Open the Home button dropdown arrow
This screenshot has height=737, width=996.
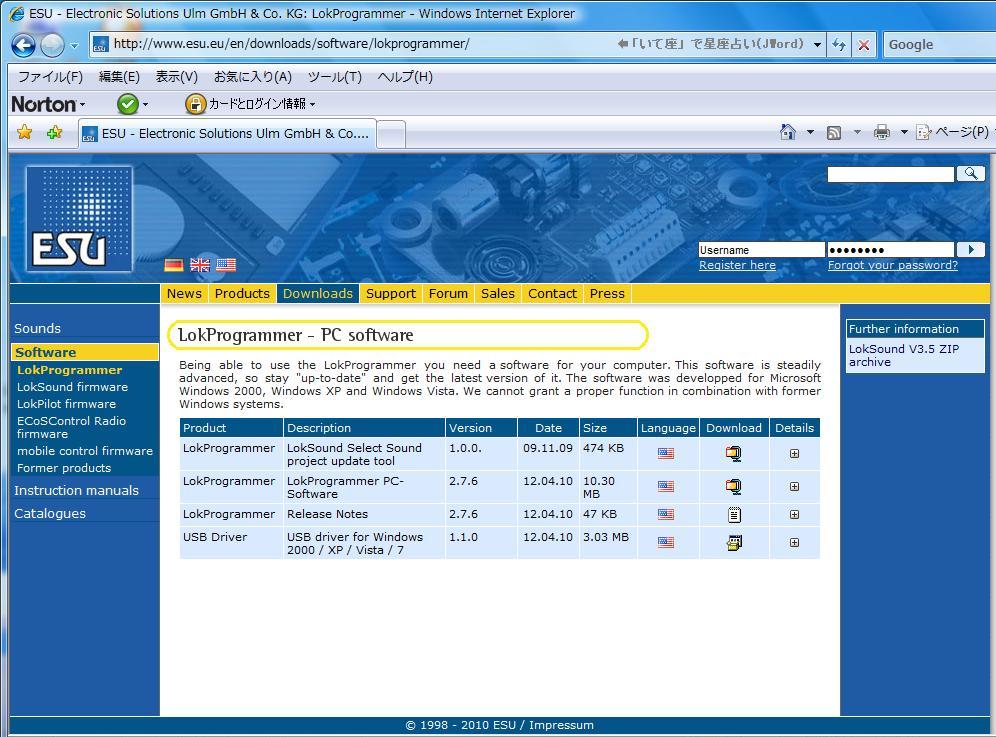point(810,133)
